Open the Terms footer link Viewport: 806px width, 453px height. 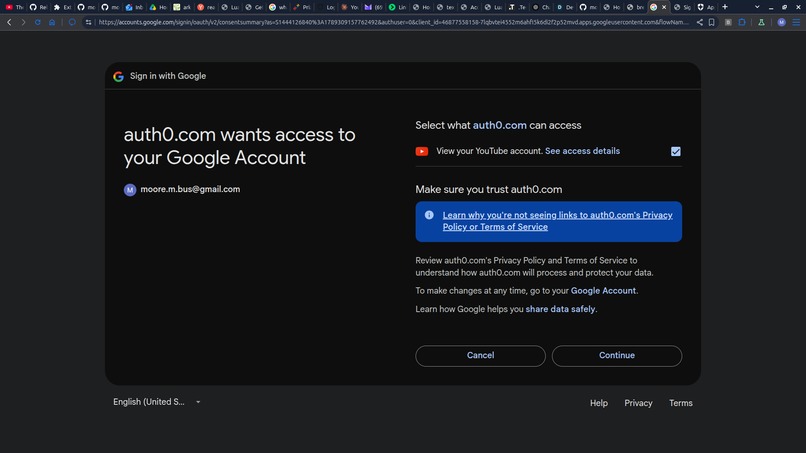point(681,403)
